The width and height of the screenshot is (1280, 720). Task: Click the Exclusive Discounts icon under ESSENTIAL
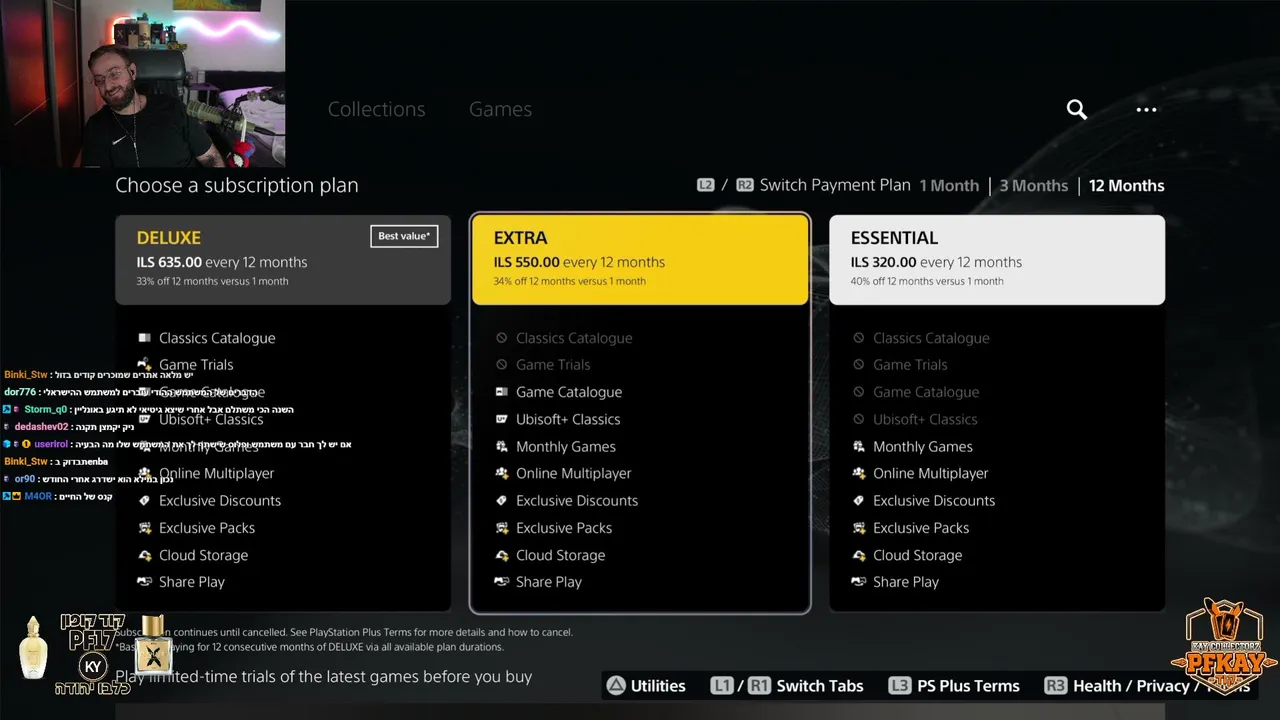859,500
